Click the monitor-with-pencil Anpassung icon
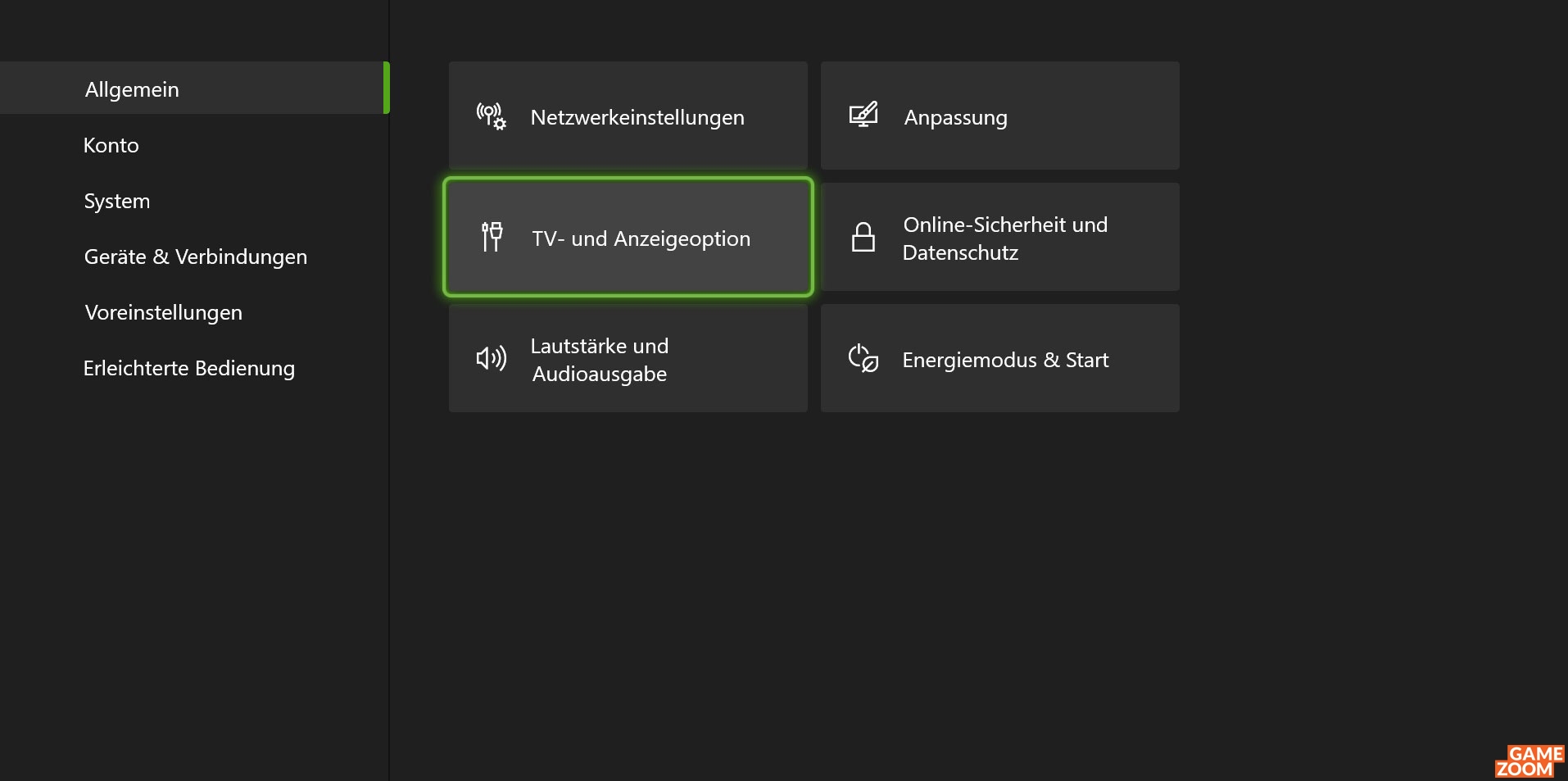Image resolution: width=1568 pixels, height=781 pixels. pyautogui.click(x=863, y=115)
